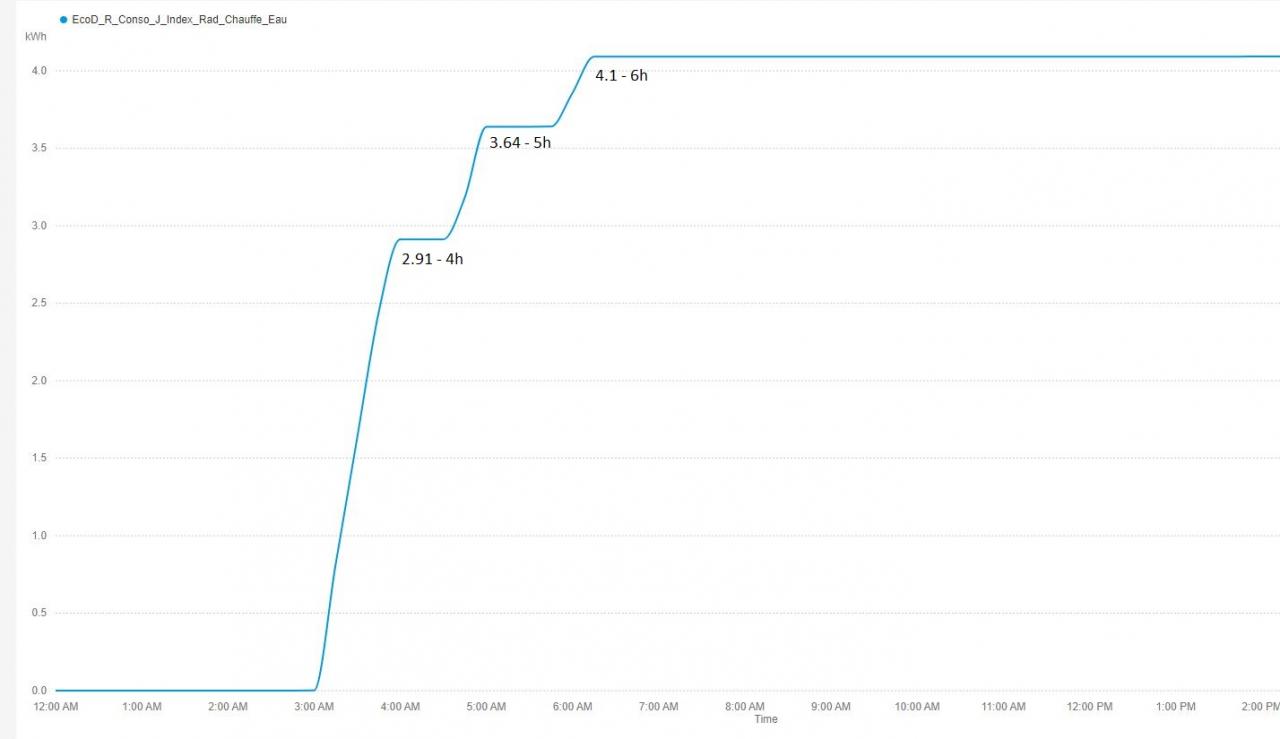This screenshot has height=739, width=1280.
Task: Click the blue legend dot for EcoD series
Action: [64, 20]
